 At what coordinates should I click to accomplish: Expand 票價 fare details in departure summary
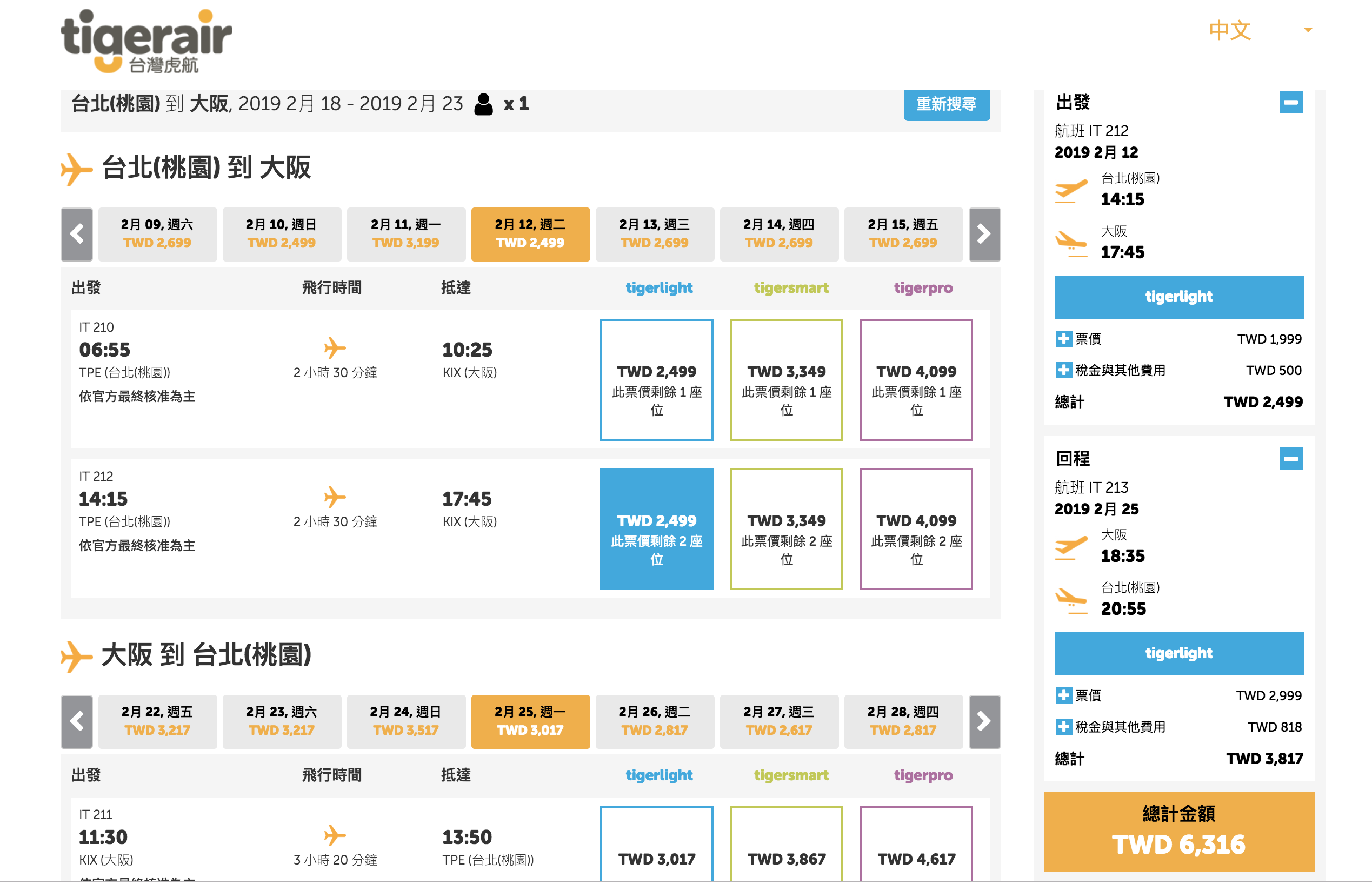click(x=1064, y=339)
